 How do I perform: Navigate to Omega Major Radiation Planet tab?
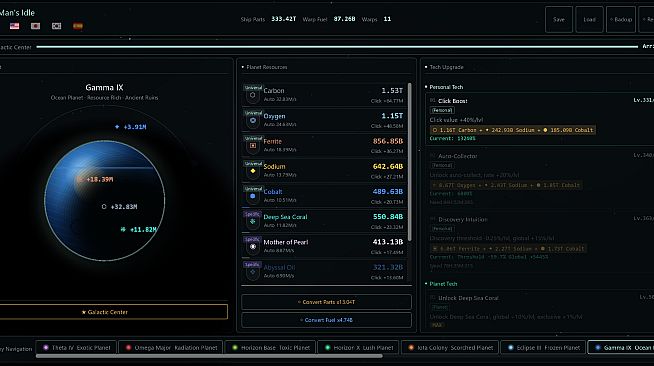point(171,347)
